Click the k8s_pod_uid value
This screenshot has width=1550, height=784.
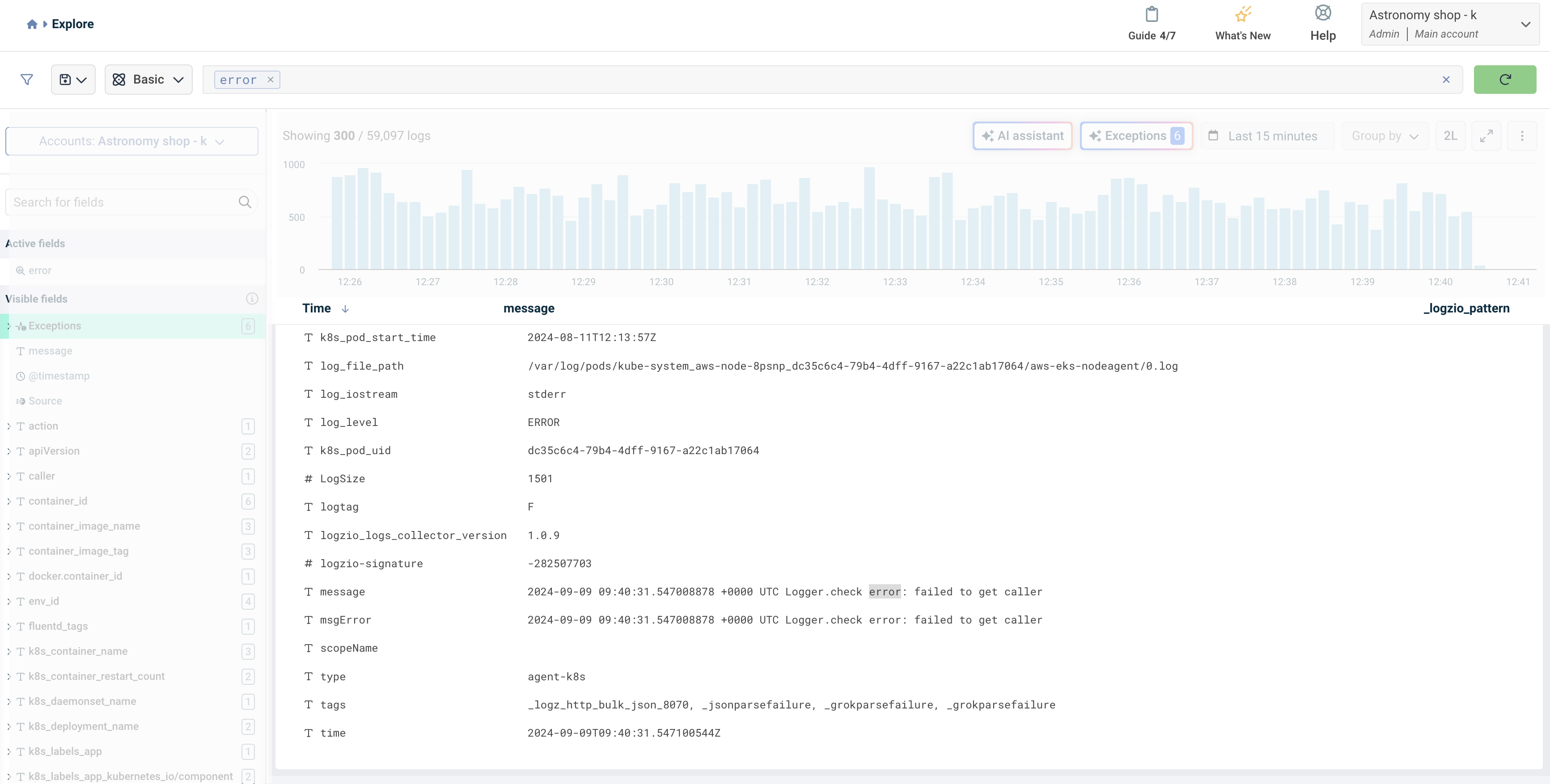point(643,451)
